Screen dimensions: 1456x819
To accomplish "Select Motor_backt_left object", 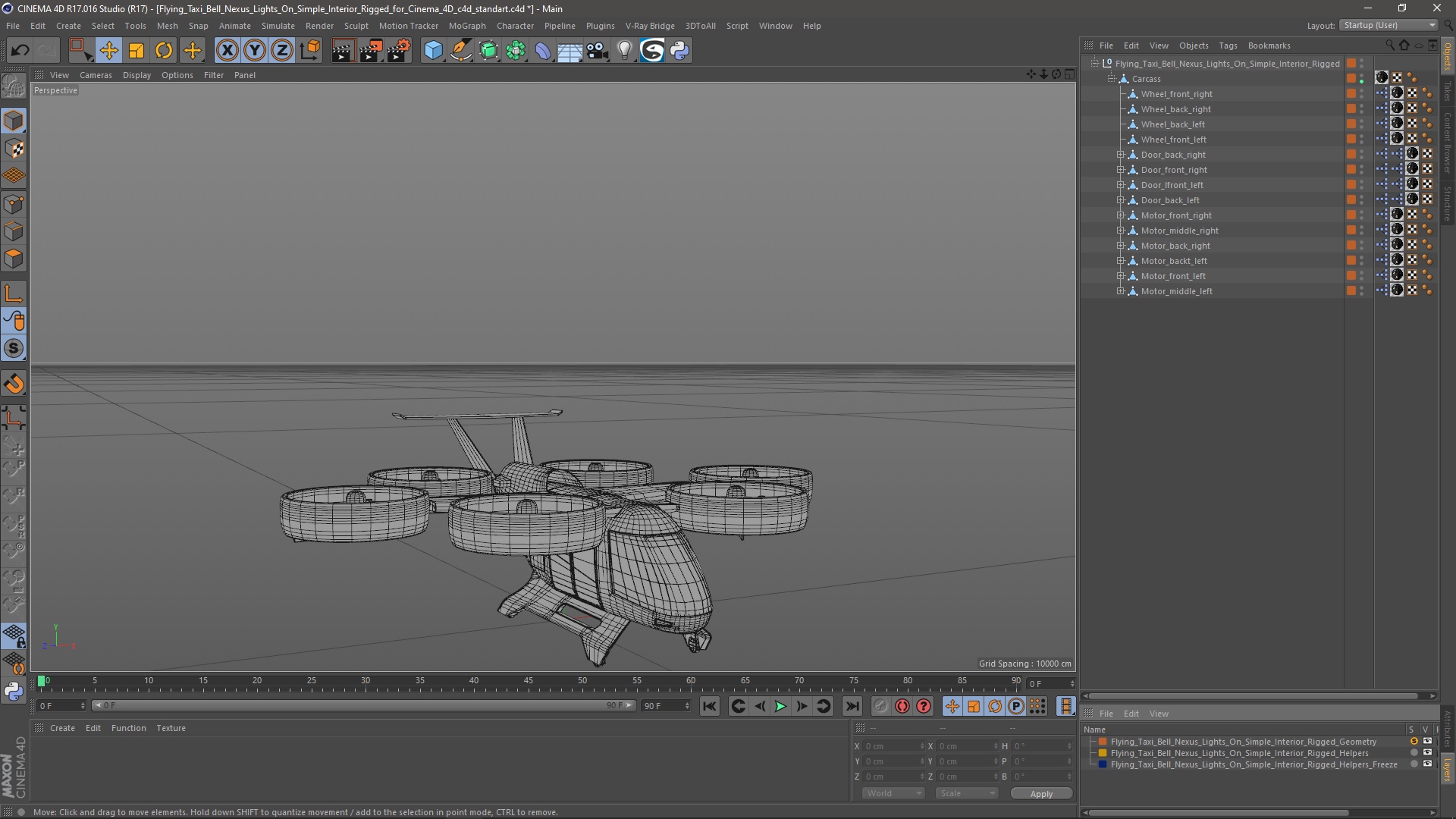I will tap(1174, 261).
